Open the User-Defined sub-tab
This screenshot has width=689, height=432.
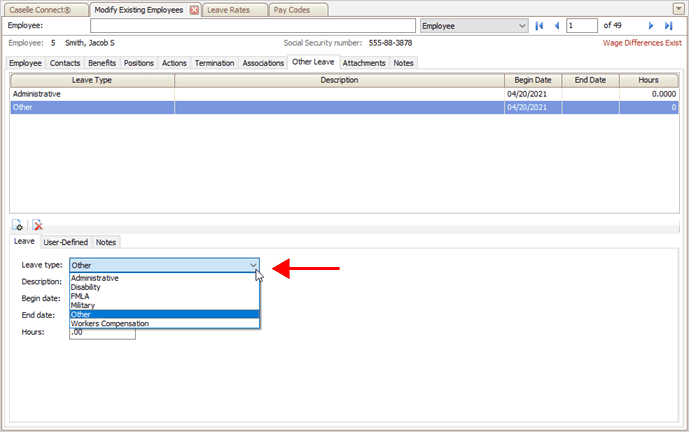tap(66, 242)
